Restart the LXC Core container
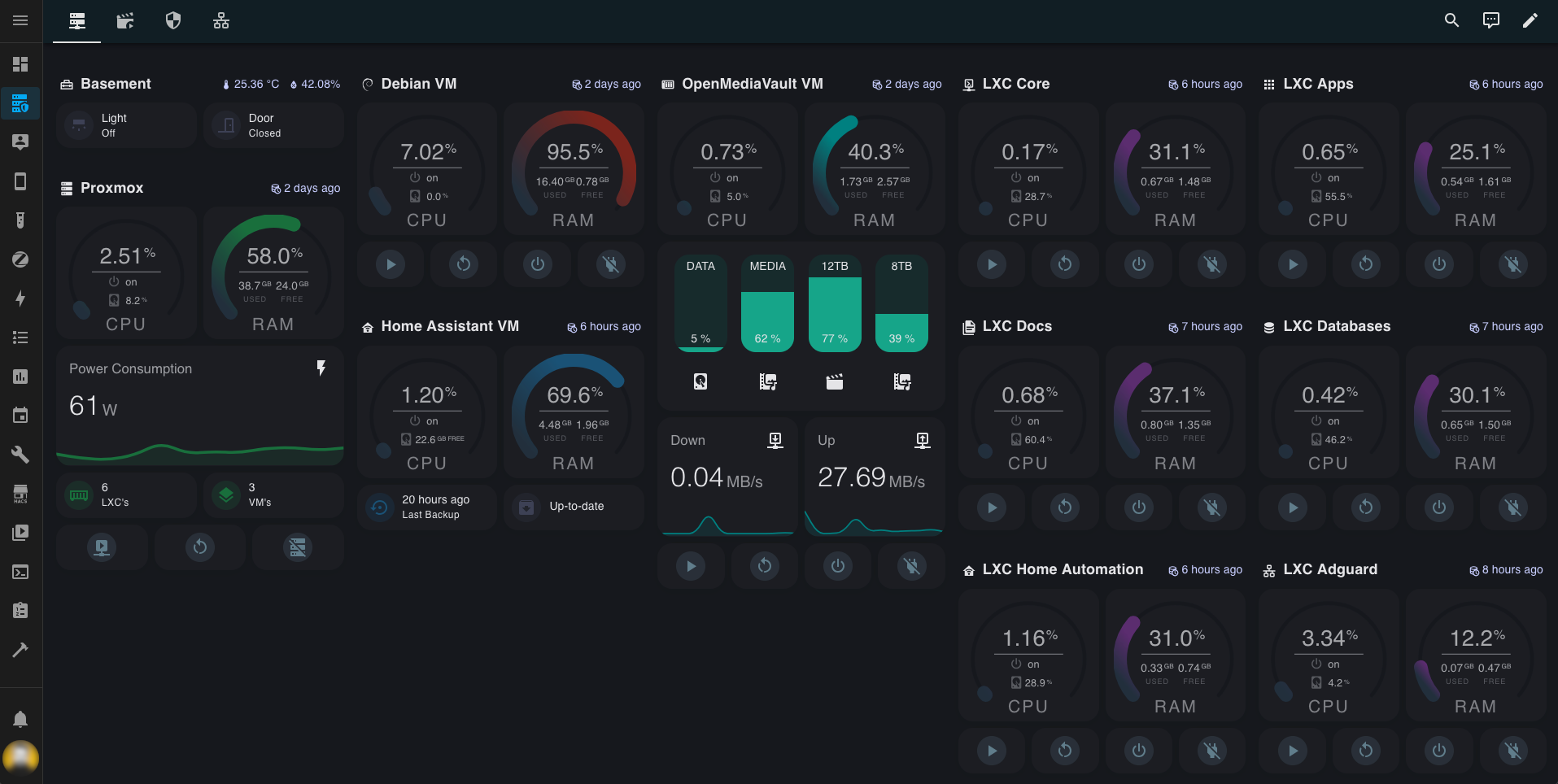Image resolution: width=1558 pixels, height=784 pixels. pos(1065,264)
